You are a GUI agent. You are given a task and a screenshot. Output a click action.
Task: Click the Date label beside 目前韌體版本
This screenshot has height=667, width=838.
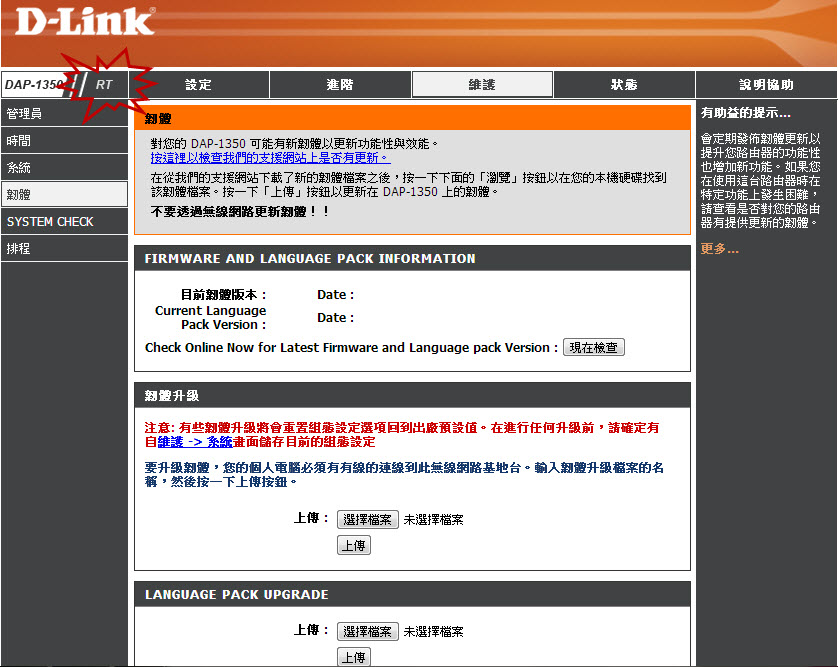(335, 294)
